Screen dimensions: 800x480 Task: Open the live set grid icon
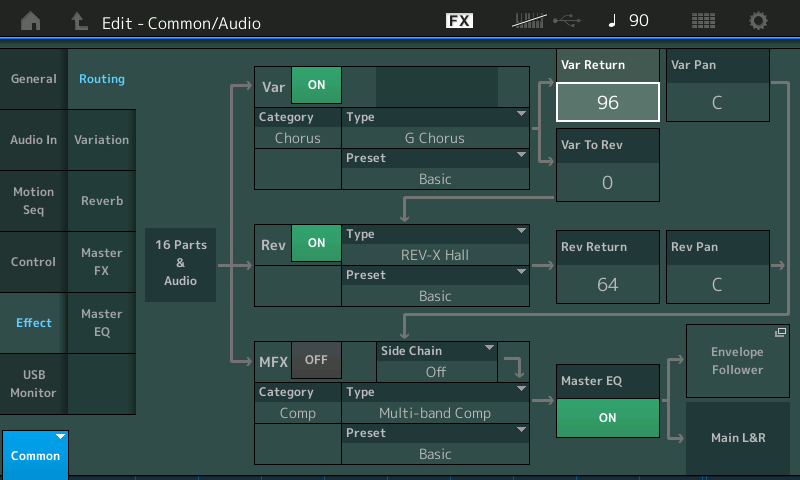pyautogui.click(x=703, y=20)
